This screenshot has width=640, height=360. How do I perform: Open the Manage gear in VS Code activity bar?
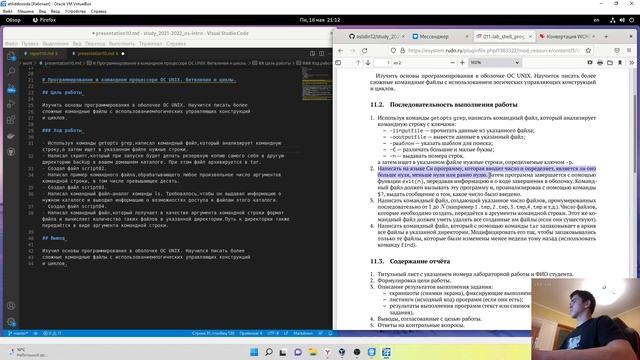point(11,322)
